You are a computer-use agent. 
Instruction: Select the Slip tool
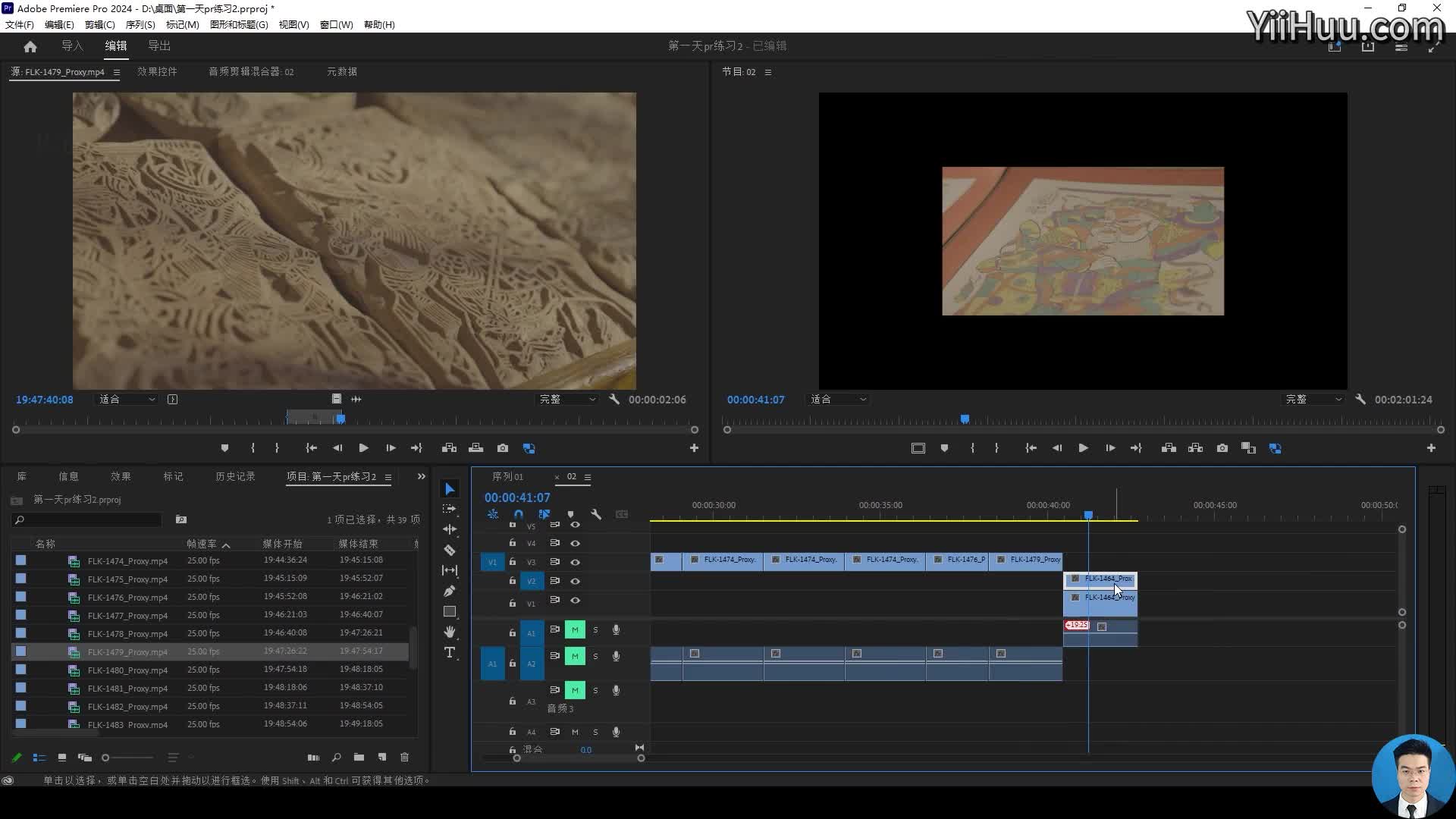450,570
